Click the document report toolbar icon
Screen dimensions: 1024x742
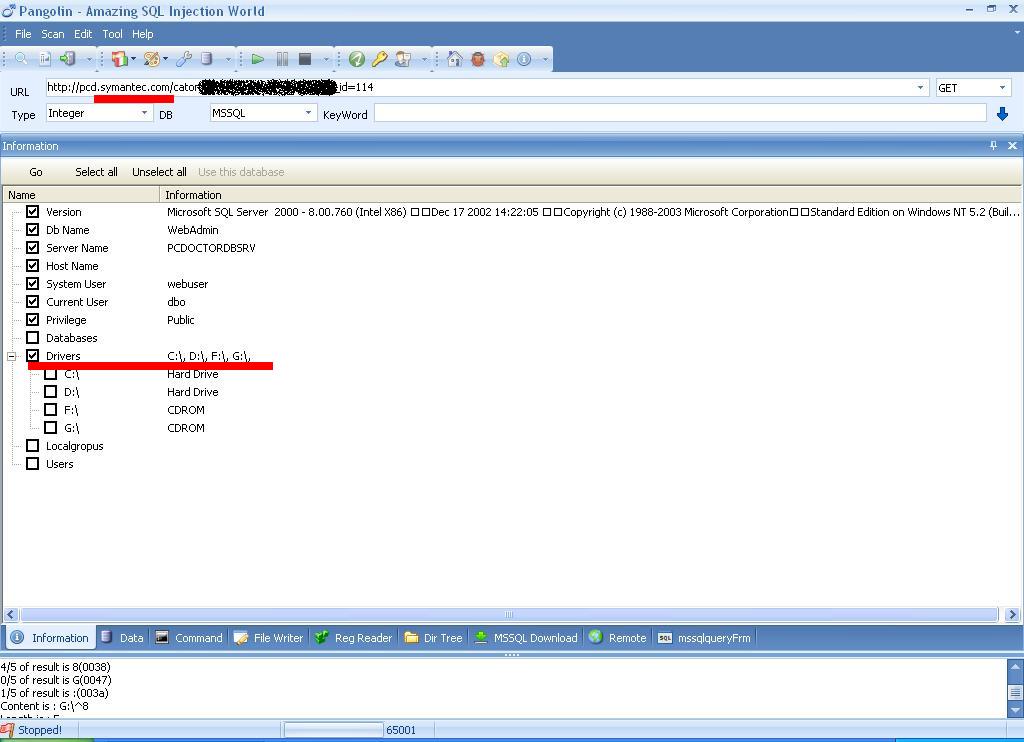coord(44,59)
